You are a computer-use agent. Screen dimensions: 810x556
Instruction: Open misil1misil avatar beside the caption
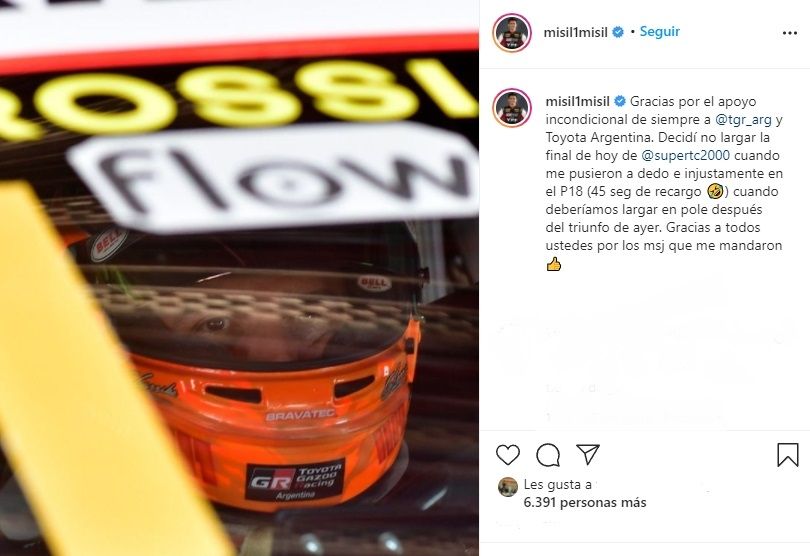[512, 107]
